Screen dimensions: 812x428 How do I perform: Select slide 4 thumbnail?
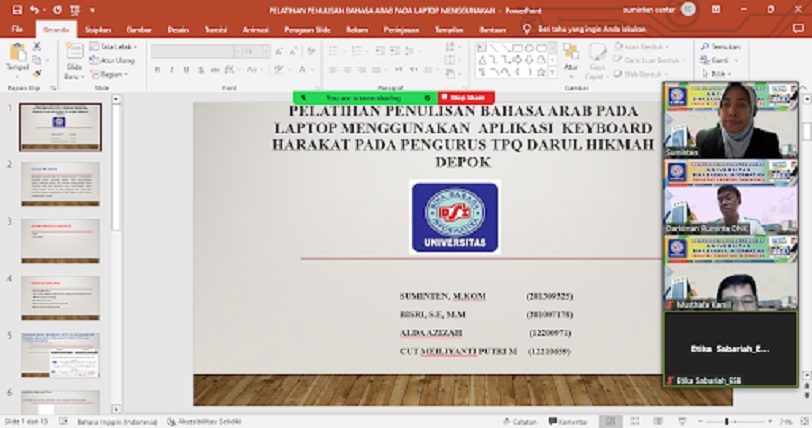(x=60, y=298)
